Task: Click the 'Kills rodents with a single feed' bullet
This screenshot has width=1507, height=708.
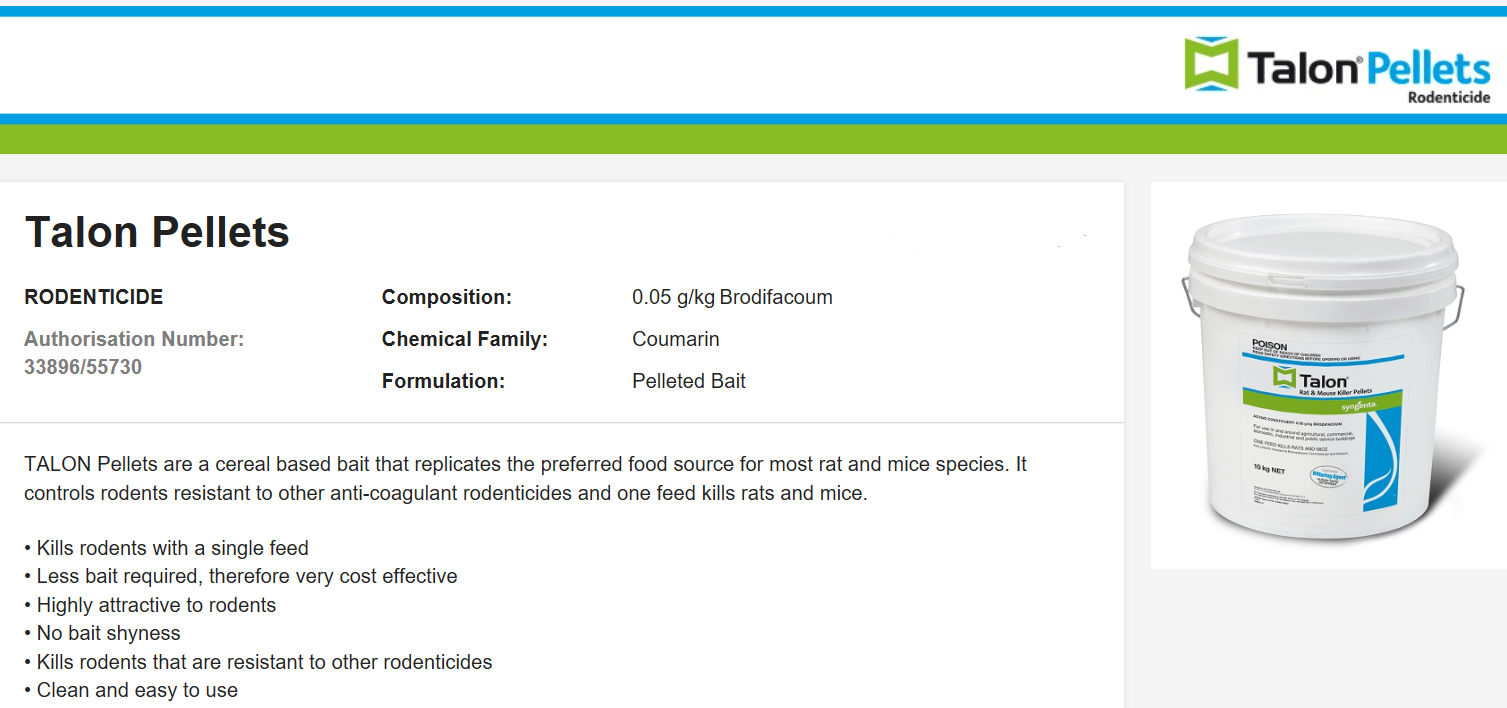Action: (167, 548)
